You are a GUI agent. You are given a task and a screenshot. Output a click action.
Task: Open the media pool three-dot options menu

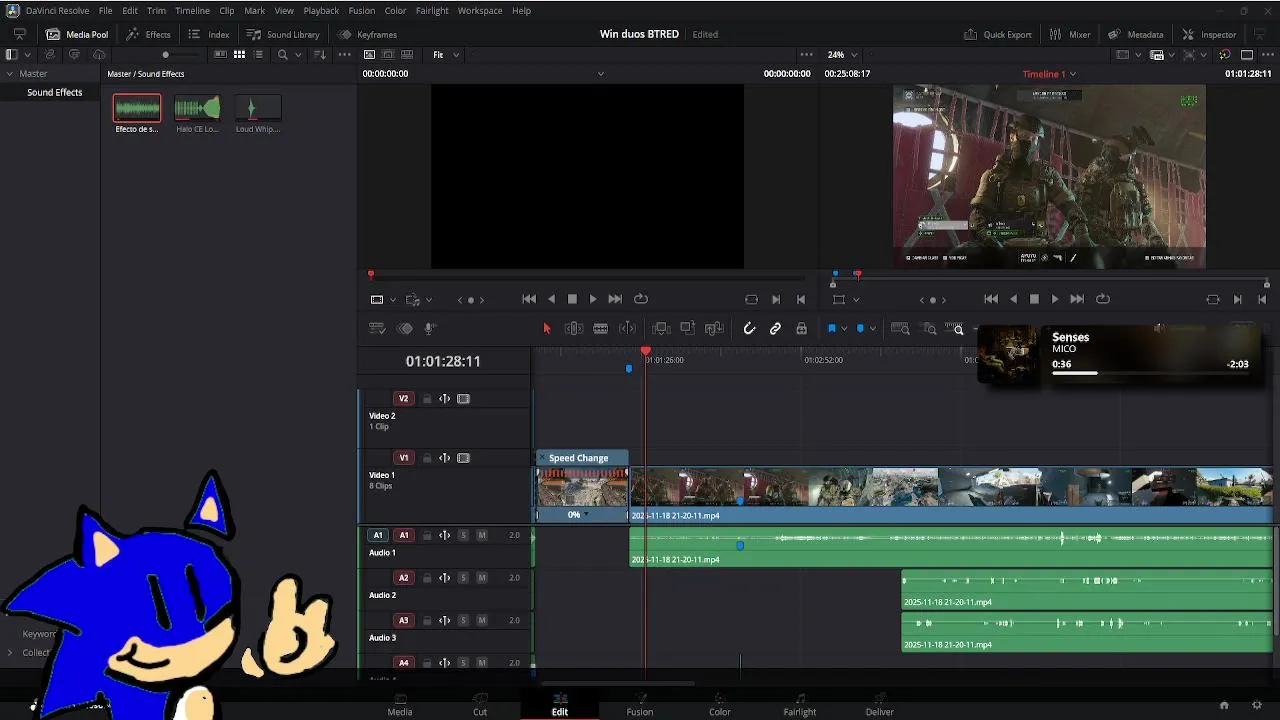pos(346,55)
